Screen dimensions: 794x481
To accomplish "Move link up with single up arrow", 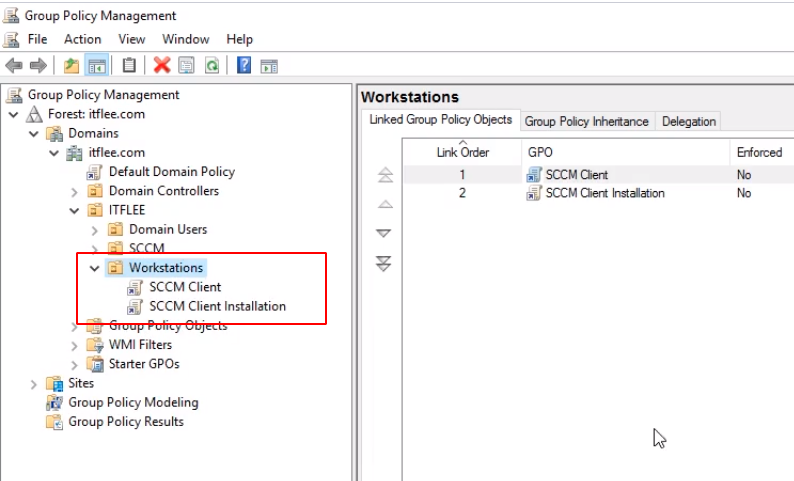I will [385, 204].
